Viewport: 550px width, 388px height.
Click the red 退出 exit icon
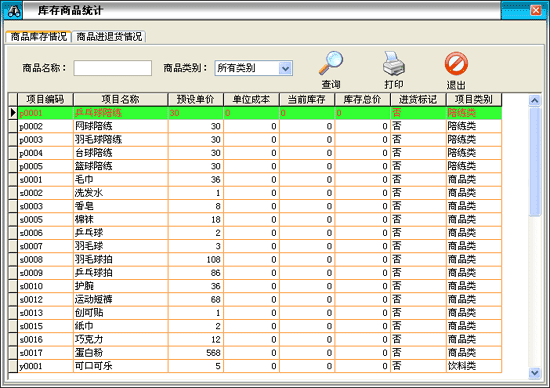[456, 63]
